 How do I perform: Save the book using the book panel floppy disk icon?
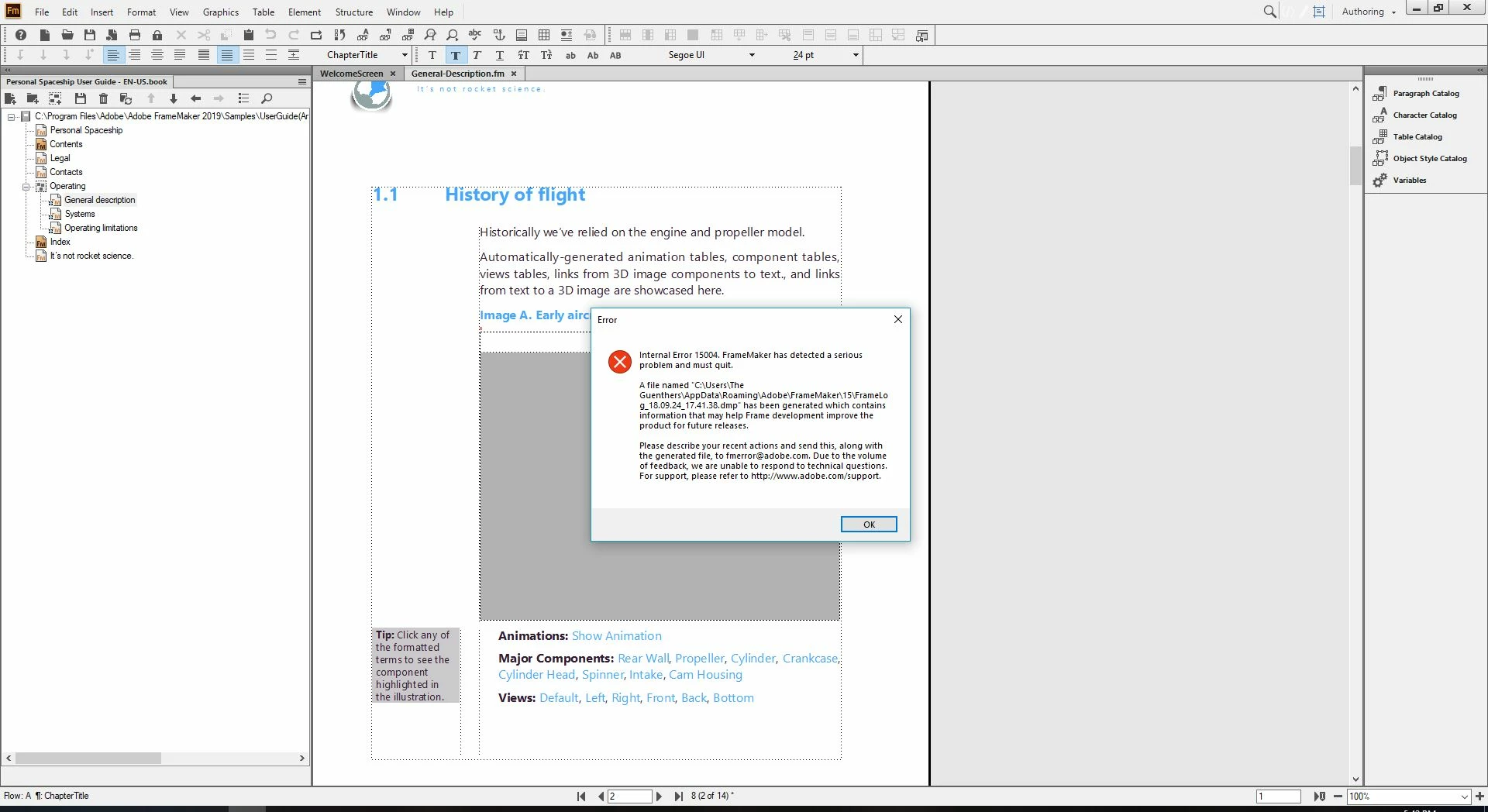point(80,98)
